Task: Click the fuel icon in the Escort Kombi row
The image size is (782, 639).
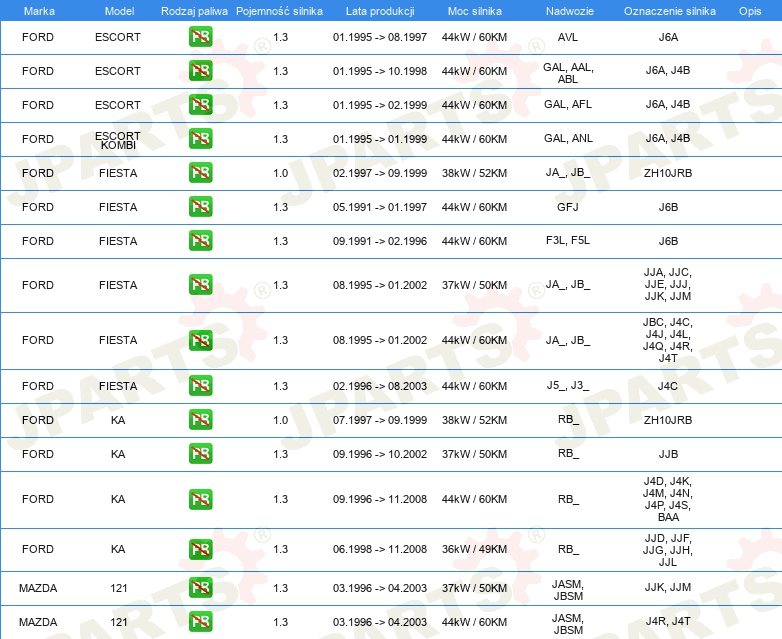Action: point(200,139)
